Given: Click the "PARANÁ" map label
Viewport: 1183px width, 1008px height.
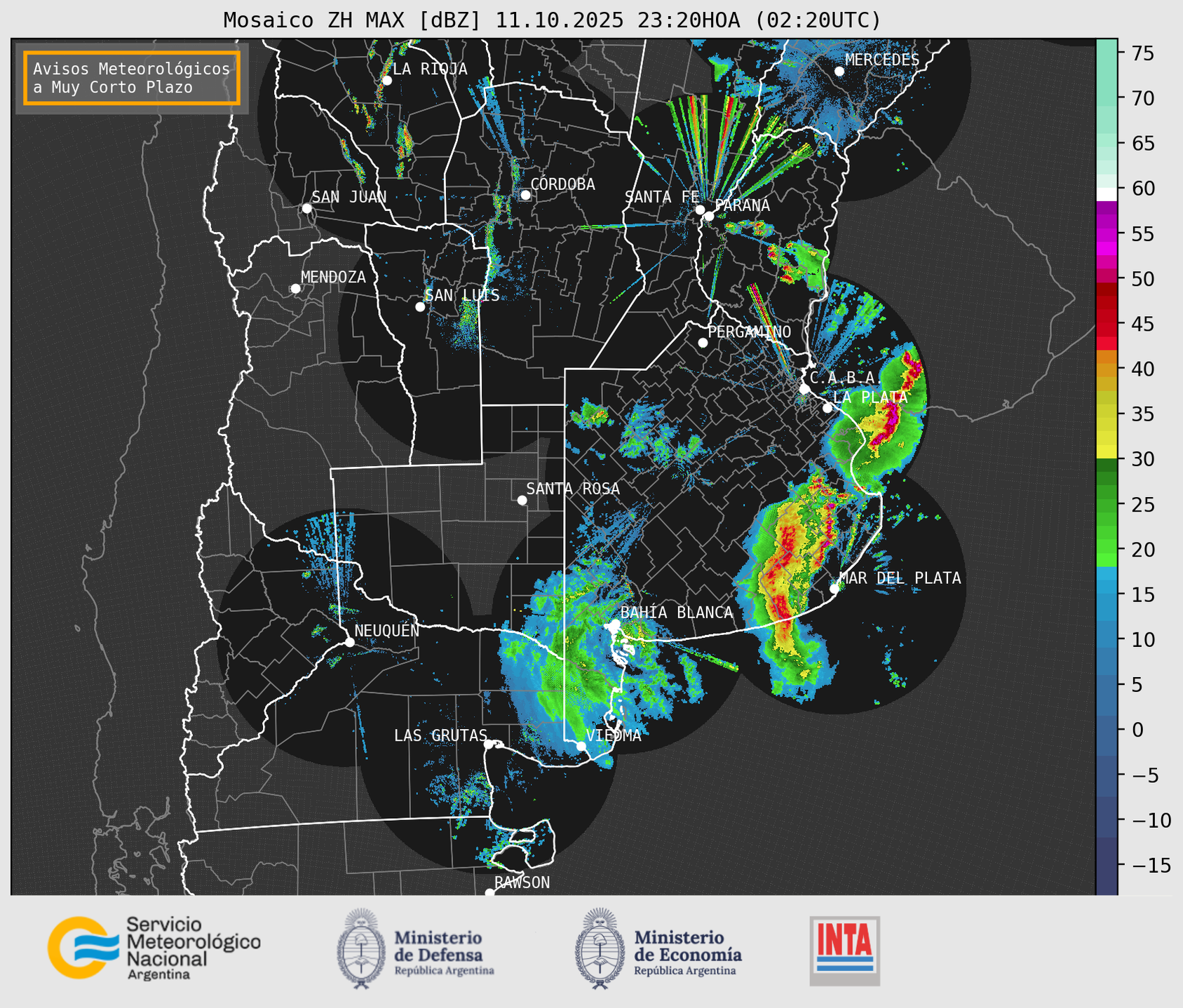Looking at the screenshot, I should click(742, 205).
